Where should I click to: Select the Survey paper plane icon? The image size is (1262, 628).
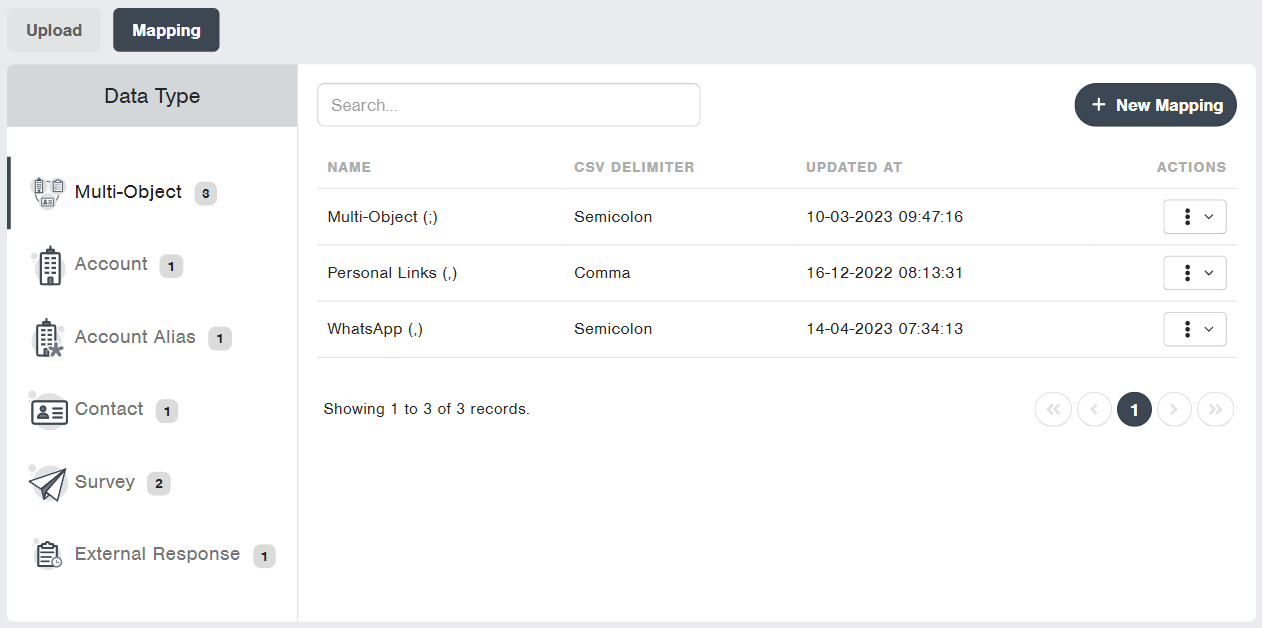click(47, 482)
